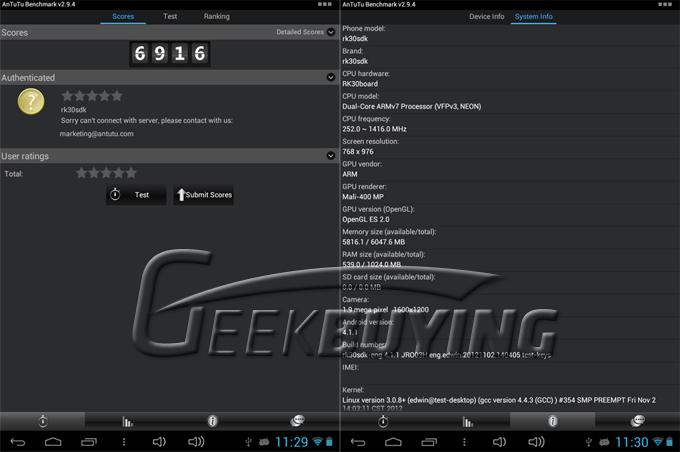Select CPU frequency 252.0 ~ 1416.0 MHz
The image size is (680, 452).
click(374, 129)
